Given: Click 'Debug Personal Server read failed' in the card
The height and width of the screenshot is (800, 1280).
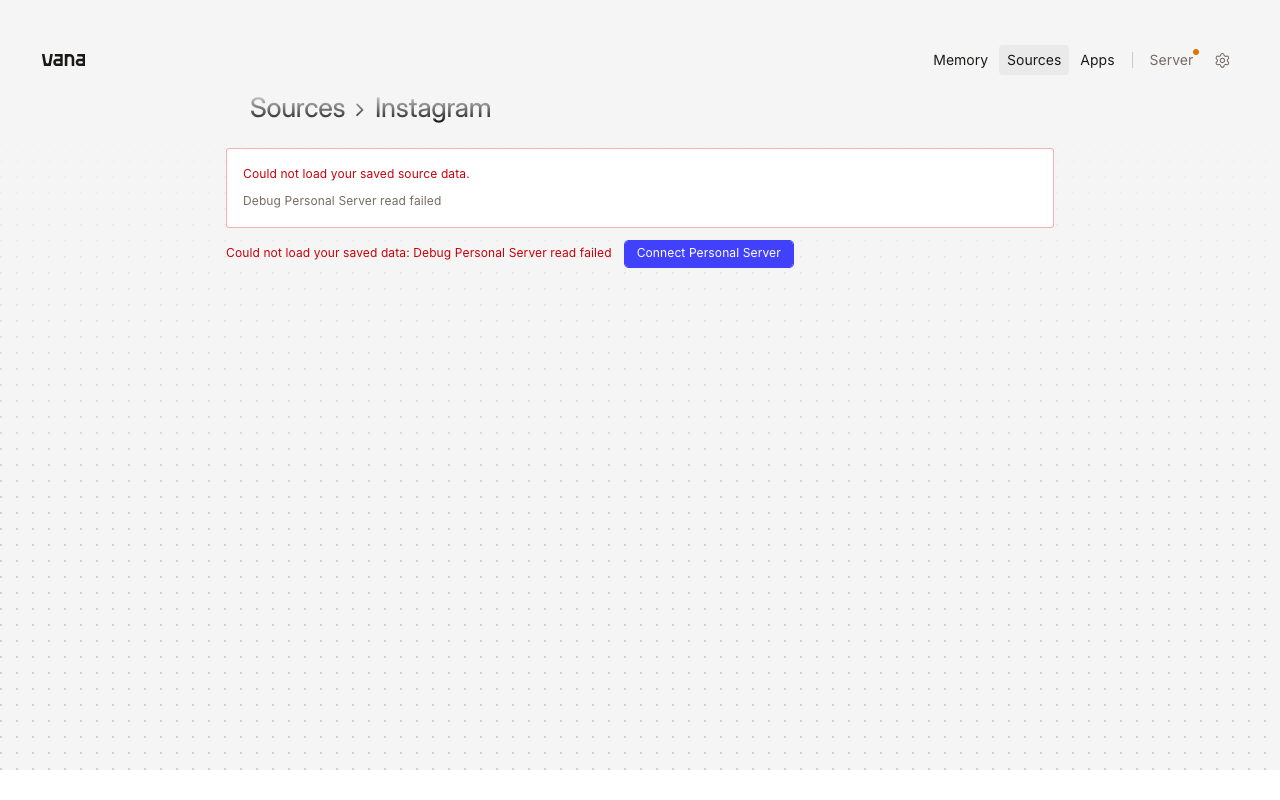Looking at the screenshot, I should pyautogui.click(x=342, y=201).
